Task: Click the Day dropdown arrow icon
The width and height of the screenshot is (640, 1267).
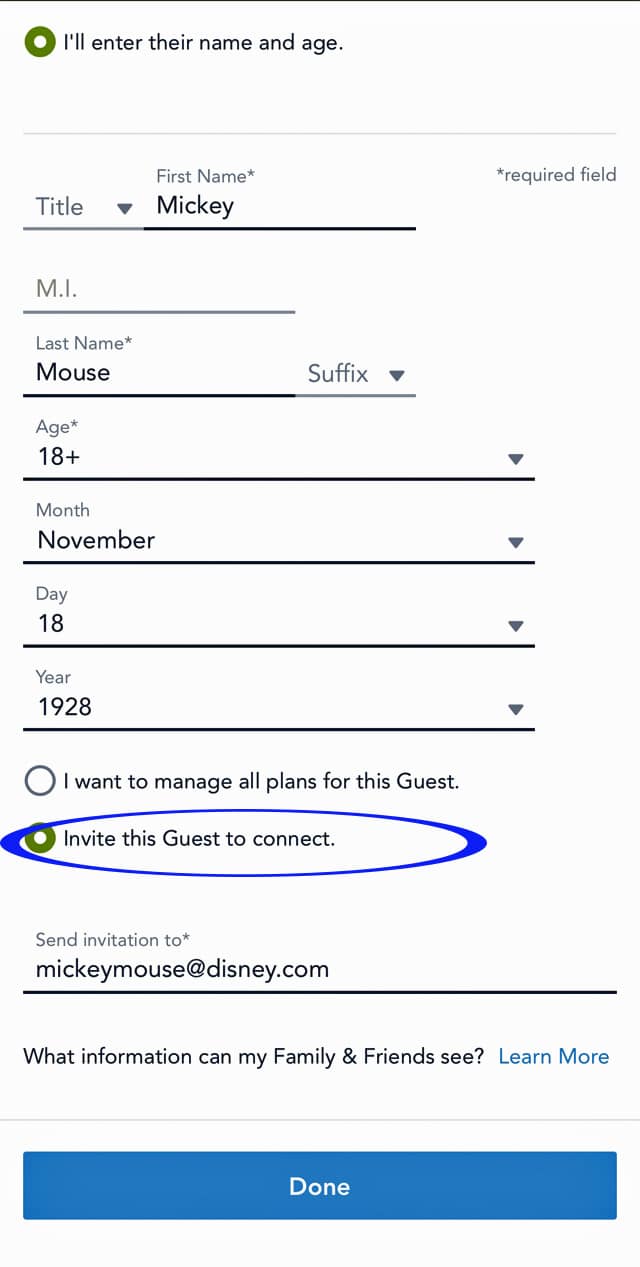Action: click(x=516, y=626)
